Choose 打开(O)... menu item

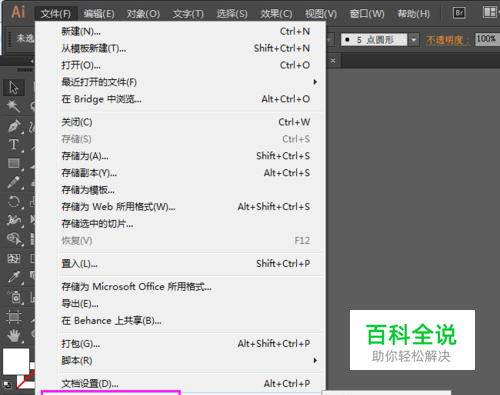[x=180, y=65]
